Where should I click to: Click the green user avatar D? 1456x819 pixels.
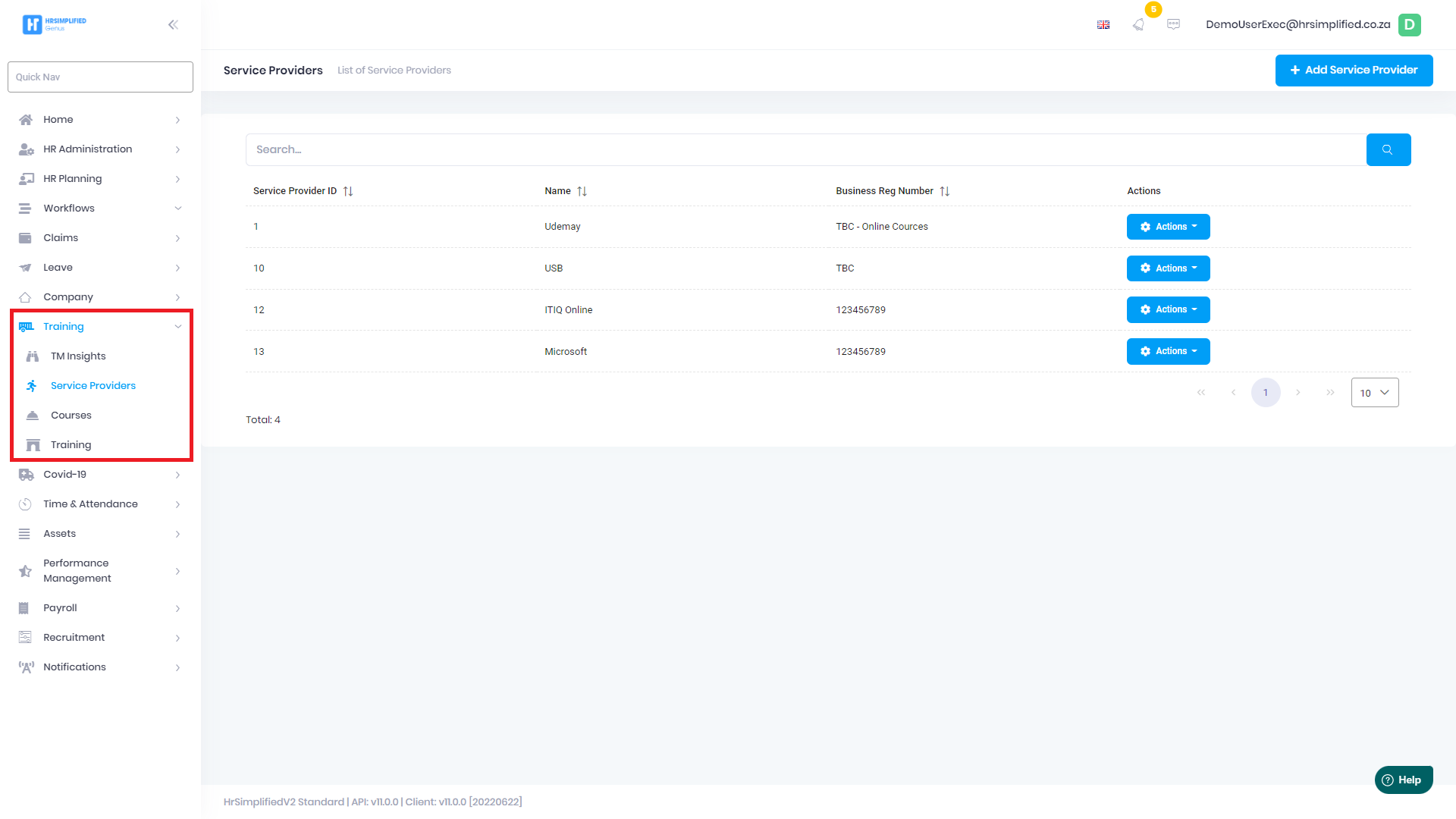point(1410,24)
